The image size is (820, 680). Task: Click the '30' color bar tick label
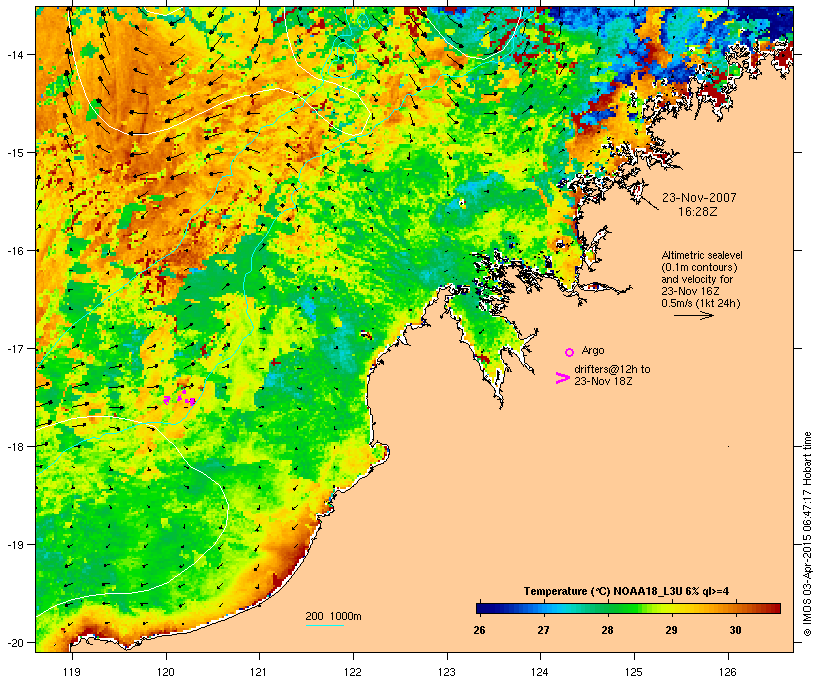[735, 630]
